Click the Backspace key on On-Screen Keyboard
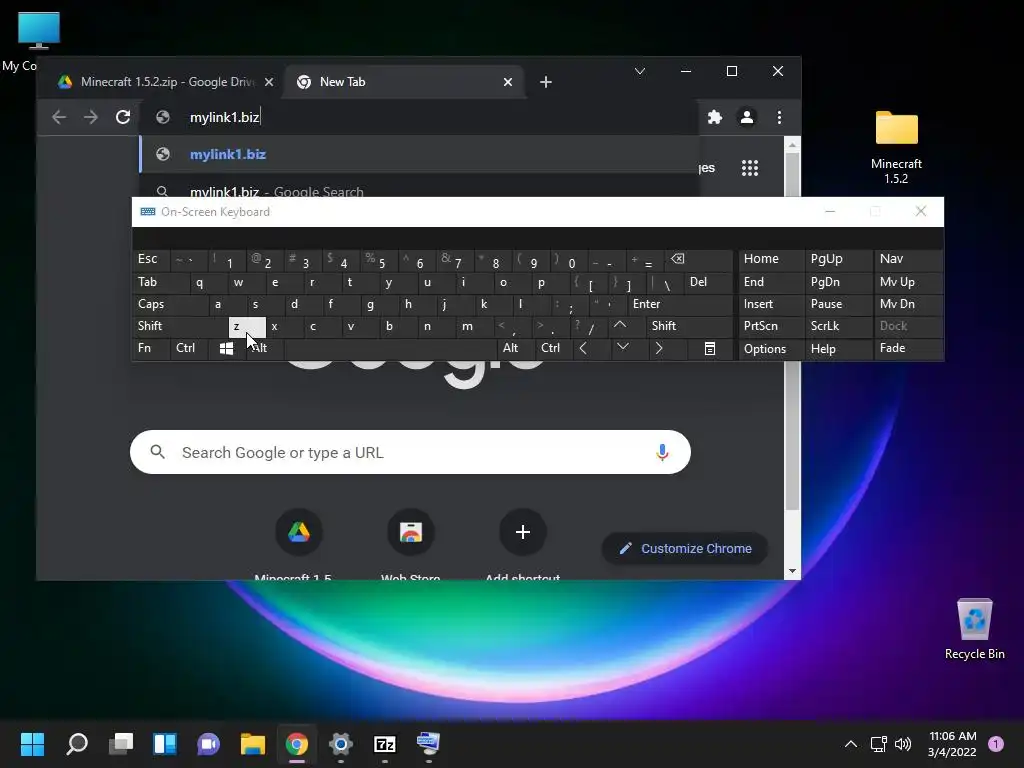1024x768 pixels. (x=698, y=259)
